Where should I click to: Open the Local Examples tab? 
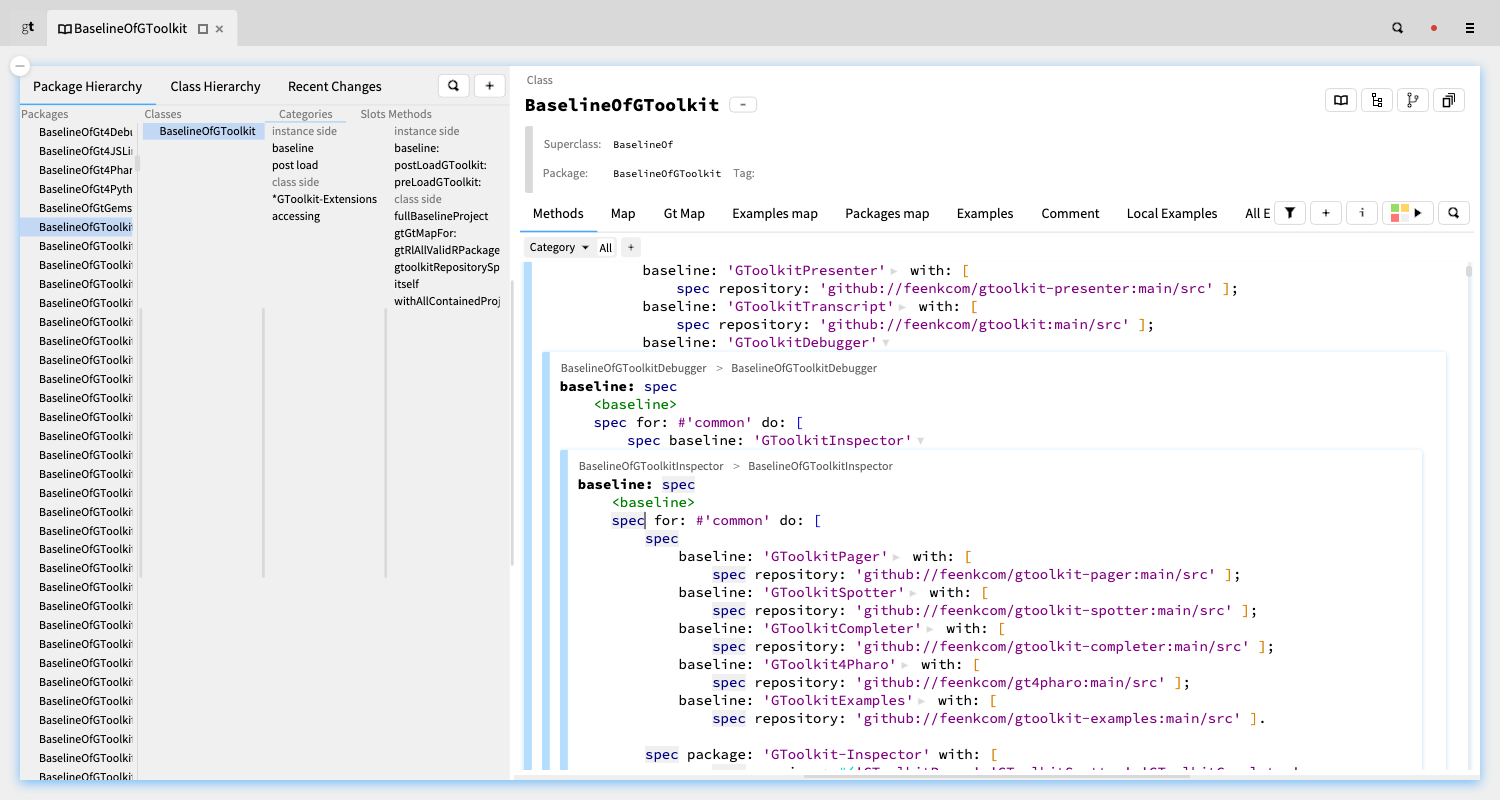coord(1172,213)
